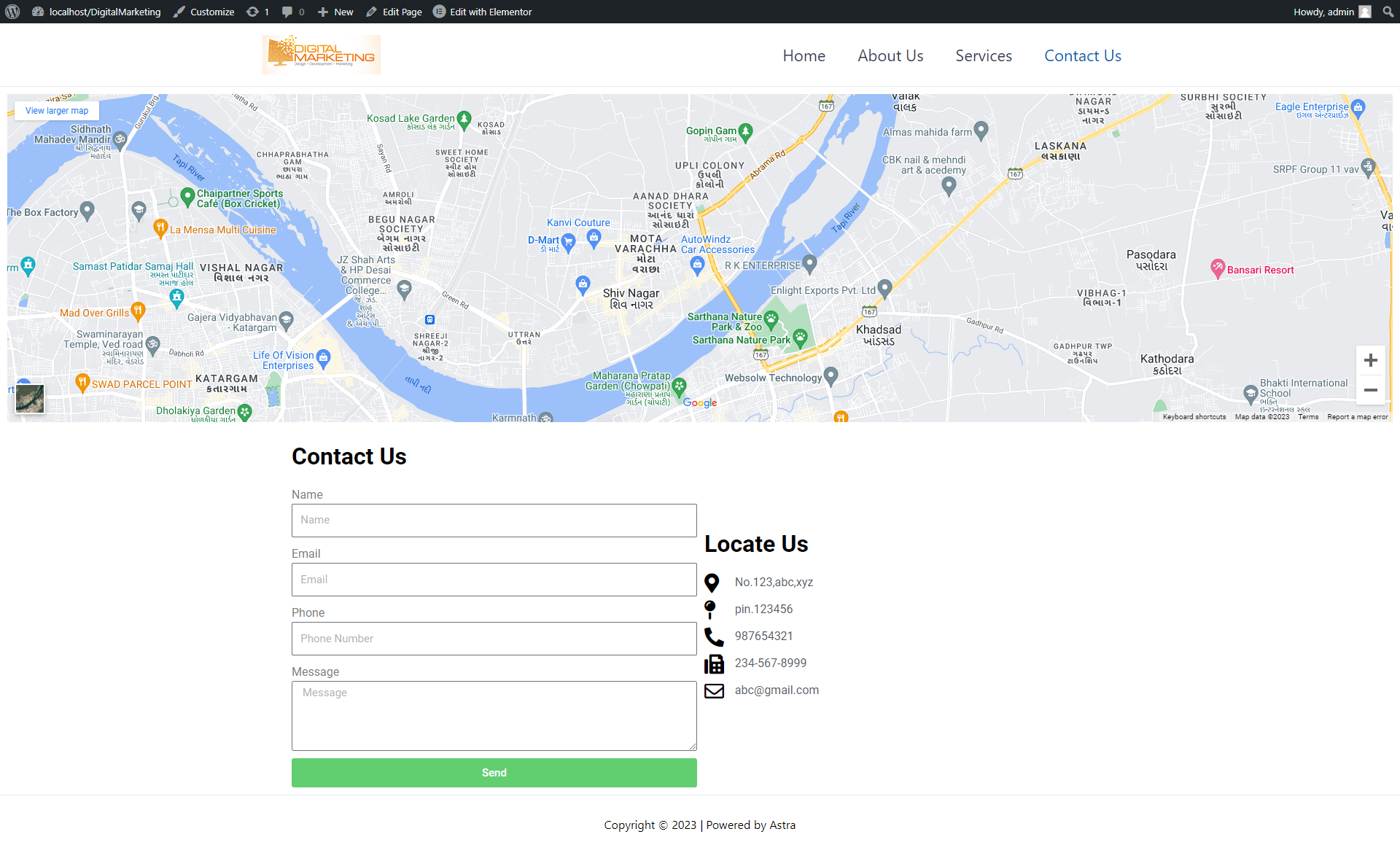Go to the About Us page
Image resolution: width=1400 pixels, height=853 pixels.
coord(890,55)
